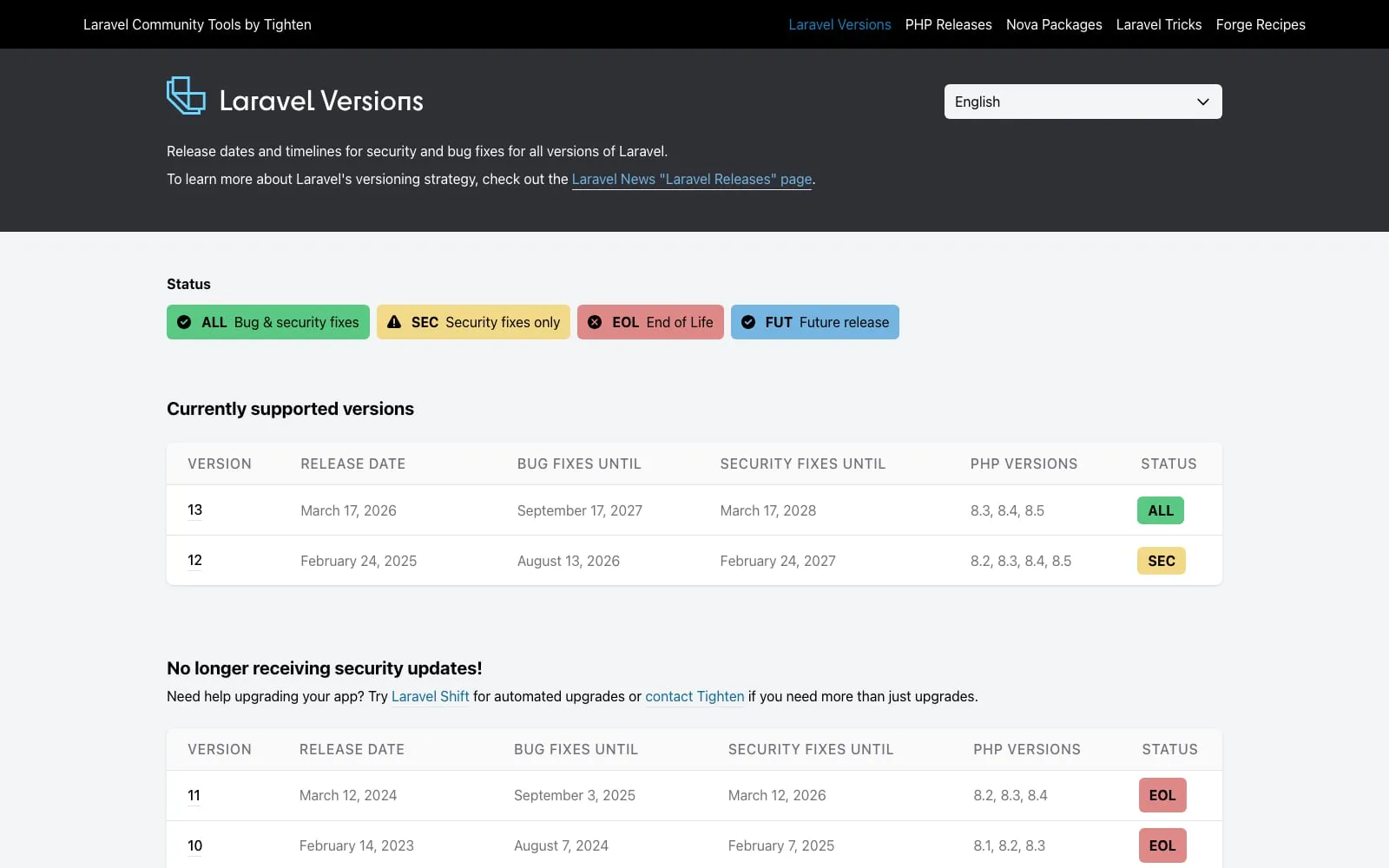Click RELEASE DATE header in unsupported table
The image size is (1389, 868).
pyautogui.click(x=352, y=749)
